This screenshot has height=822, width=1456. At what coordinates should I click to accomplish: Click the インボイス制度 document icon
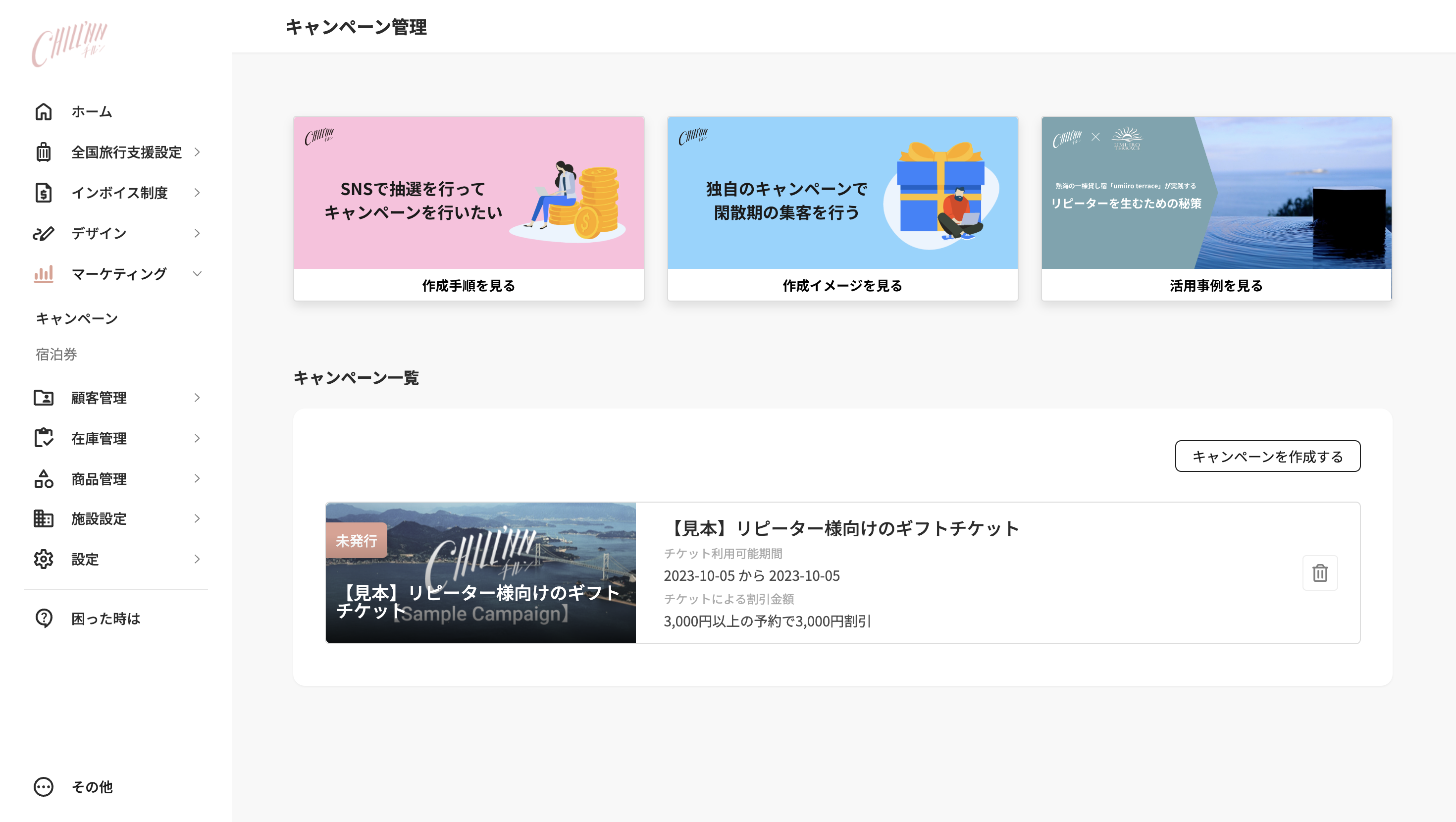pyautogui.click(x=44, y=193)
